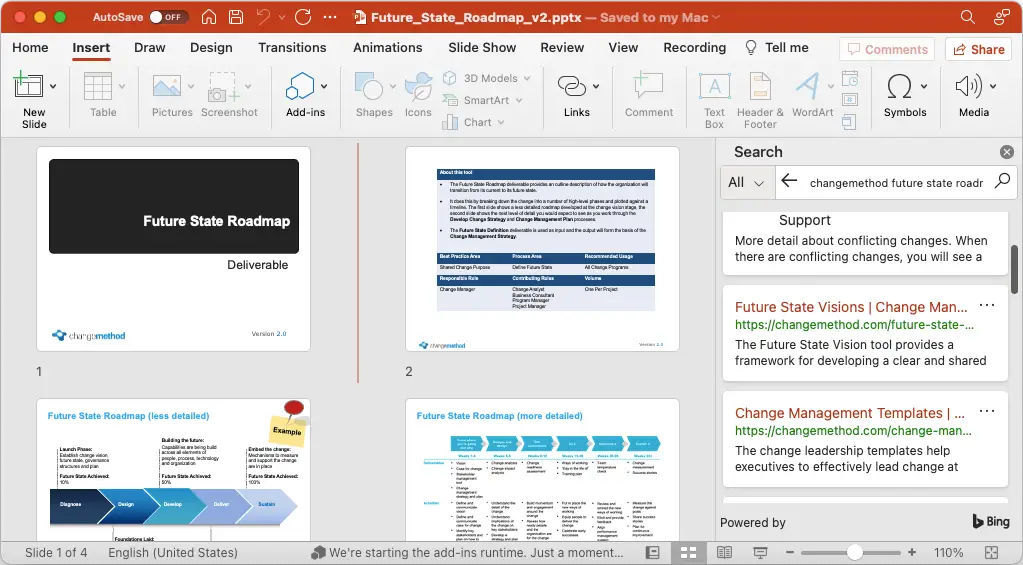This screenshot has width=1023, height=565.
Task: Click the Share button
Action: [x=979, y=50]
